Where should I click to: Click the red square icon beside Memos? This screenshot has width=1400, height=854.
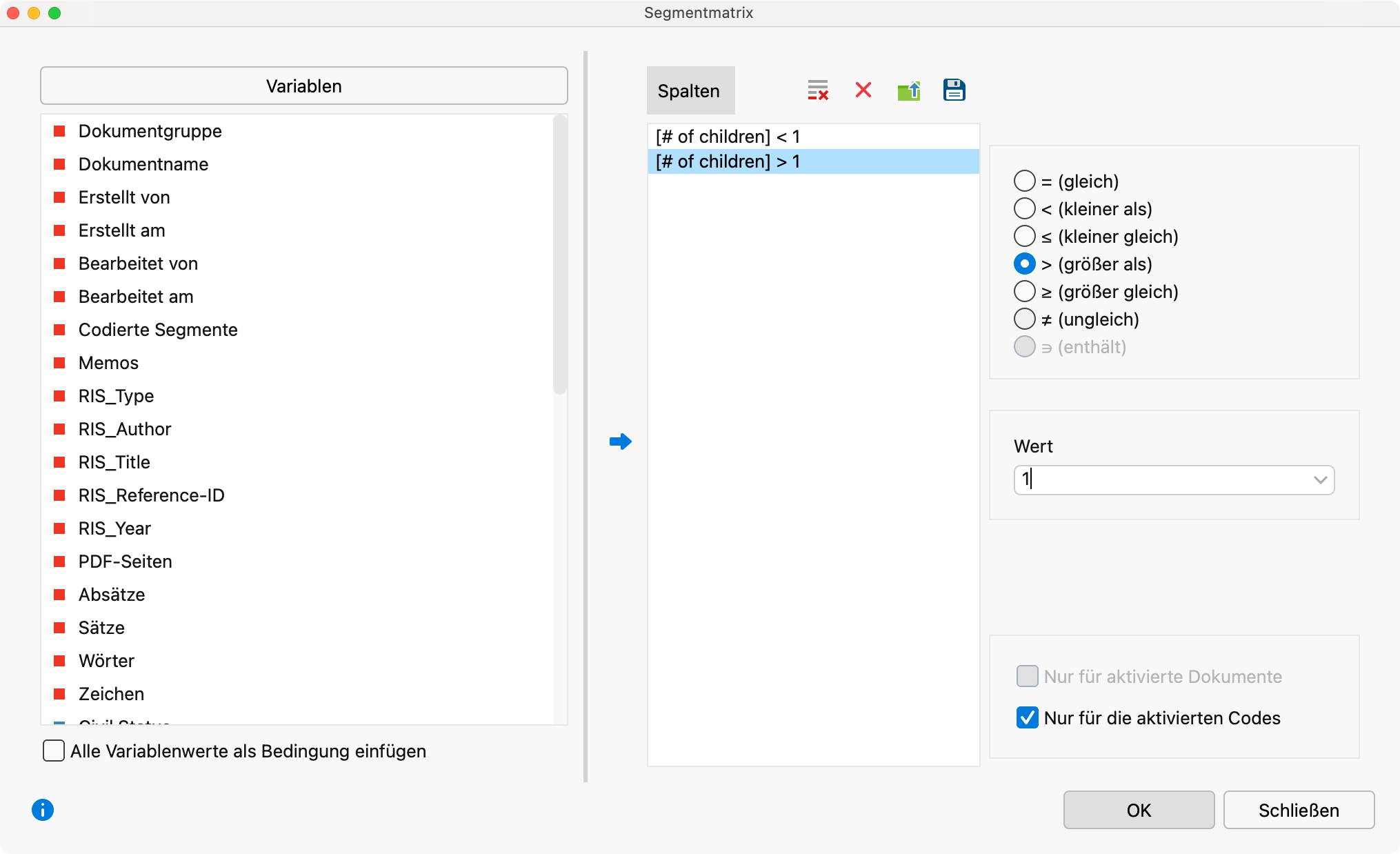point(59,363)
